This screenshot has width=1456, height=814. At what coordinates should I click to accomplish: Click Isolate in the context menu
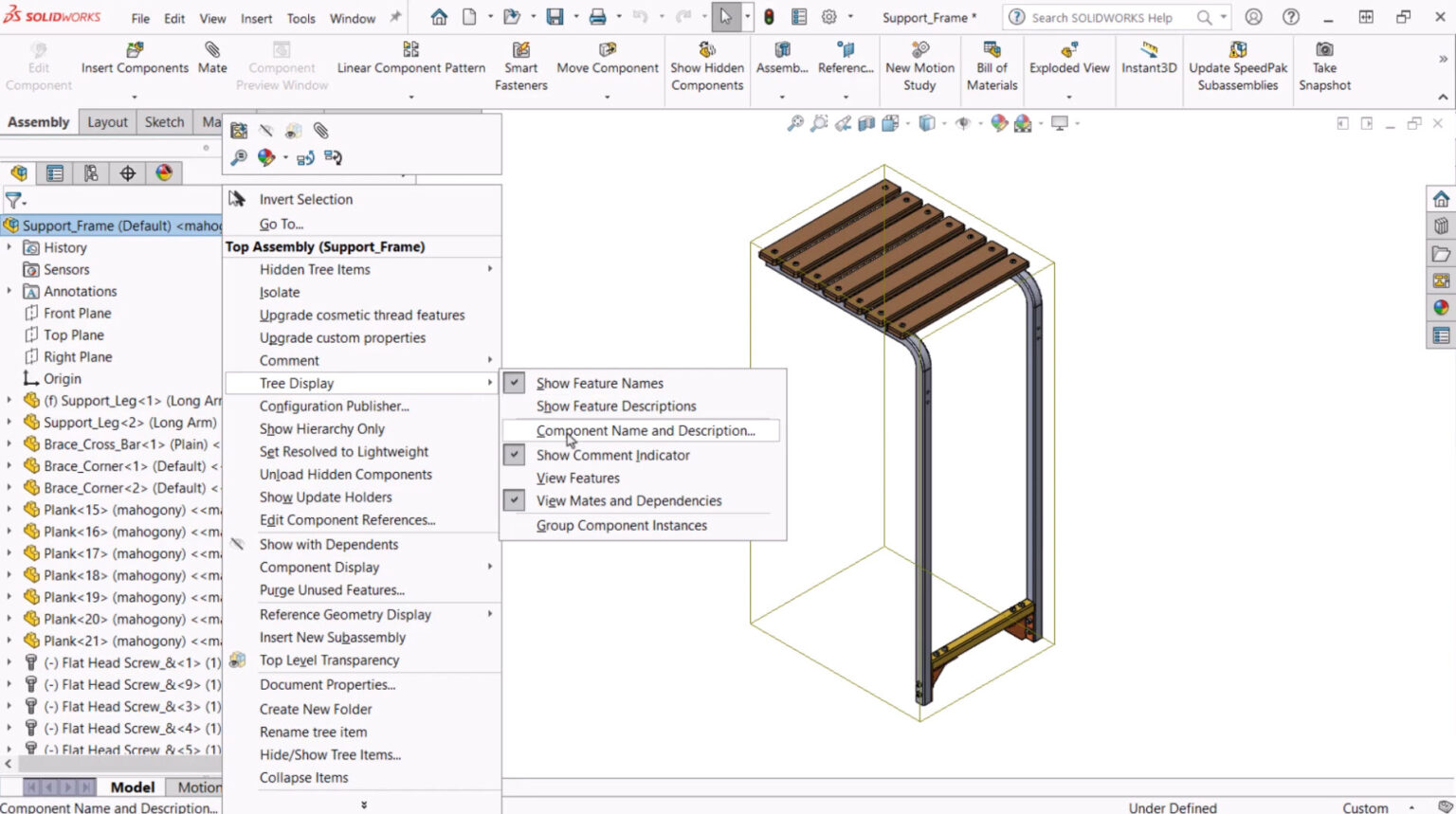coord(280,292)
